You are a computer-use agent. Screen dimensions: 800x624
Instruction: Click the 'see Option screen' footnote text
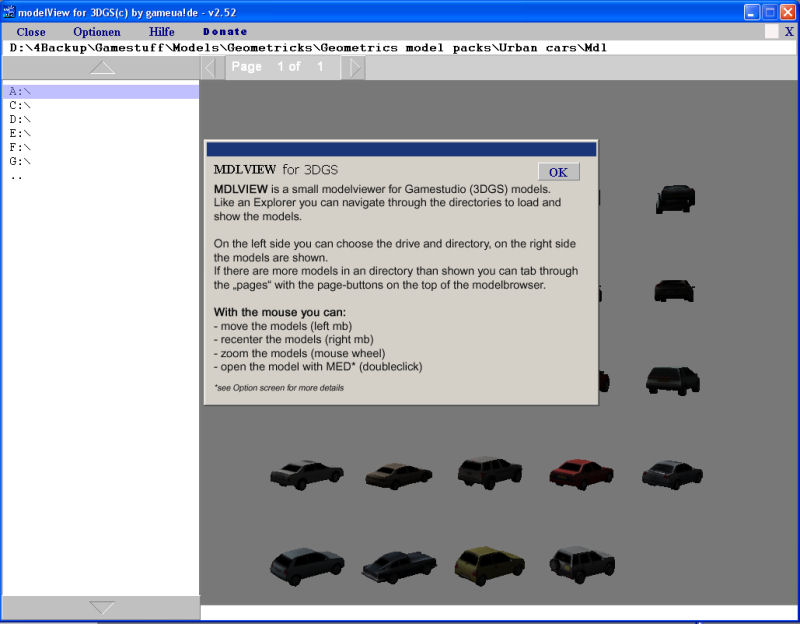pyautogui.click(x=279, y=388)
